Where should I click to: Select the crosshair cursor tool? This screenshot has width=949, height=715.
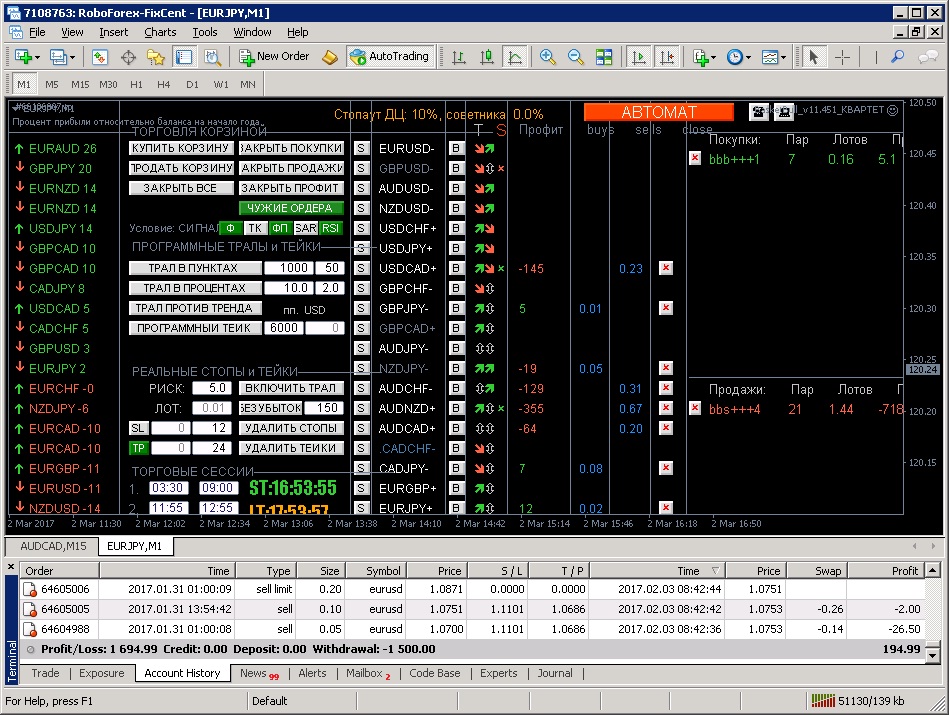(x=842, y=57)
